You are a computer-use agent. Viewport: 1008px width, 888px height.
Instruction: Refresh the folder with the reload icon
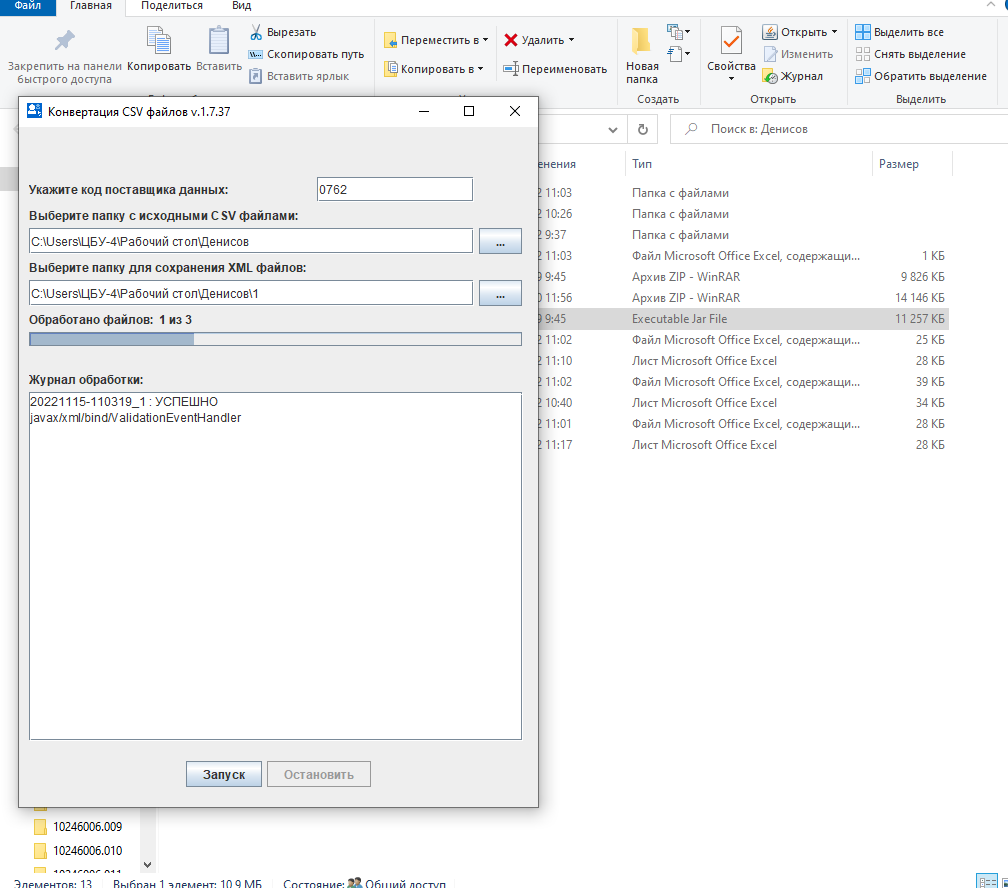coord(643,129)
